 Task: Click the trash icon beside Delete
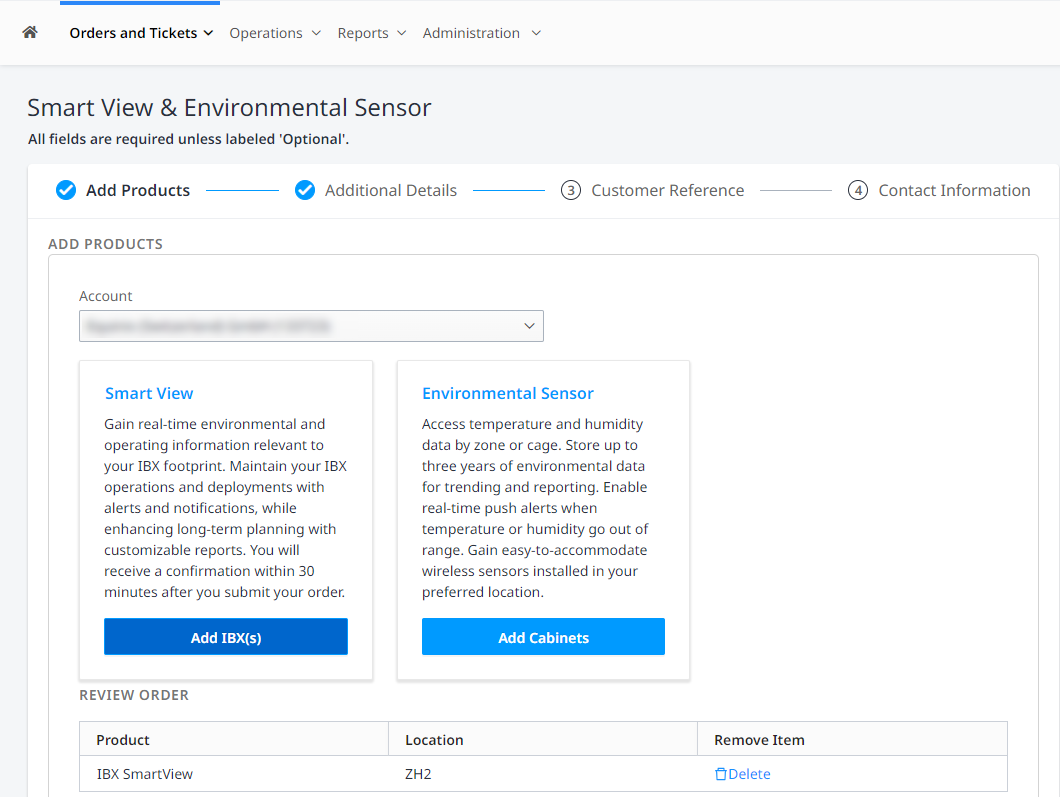[x=721, y=774]
